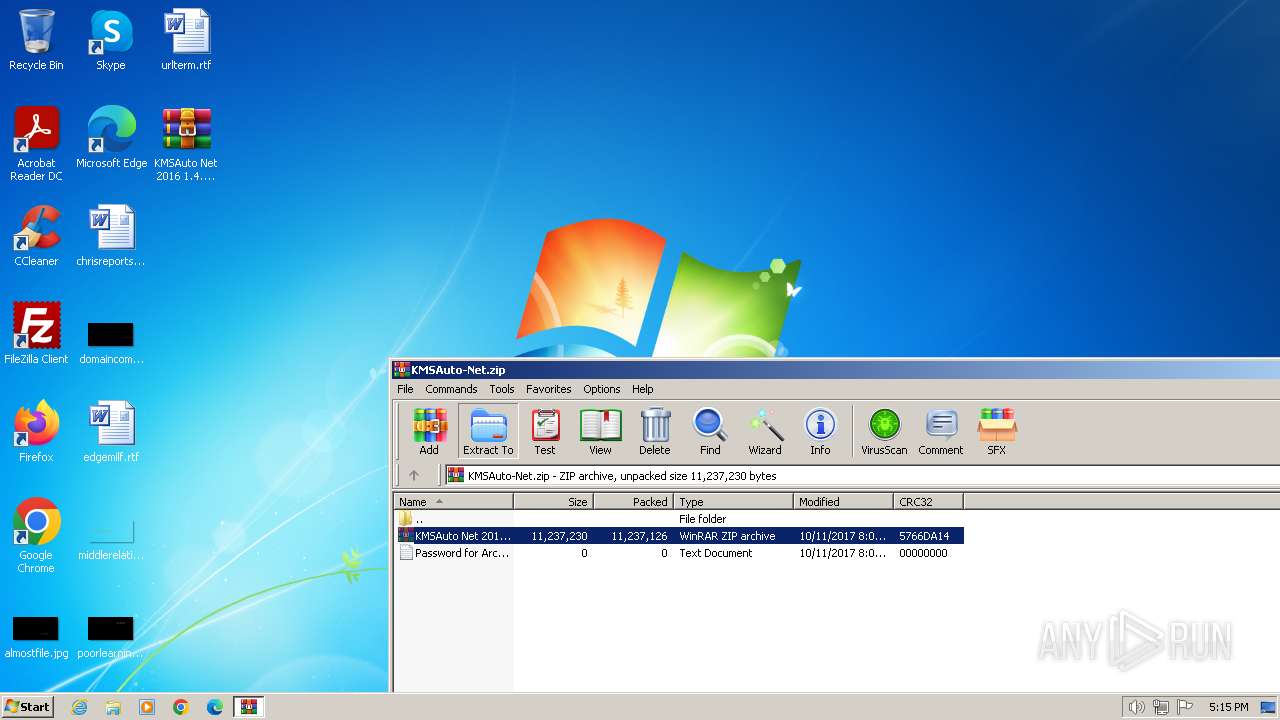Open the Favorites menu

pos(549,389)
